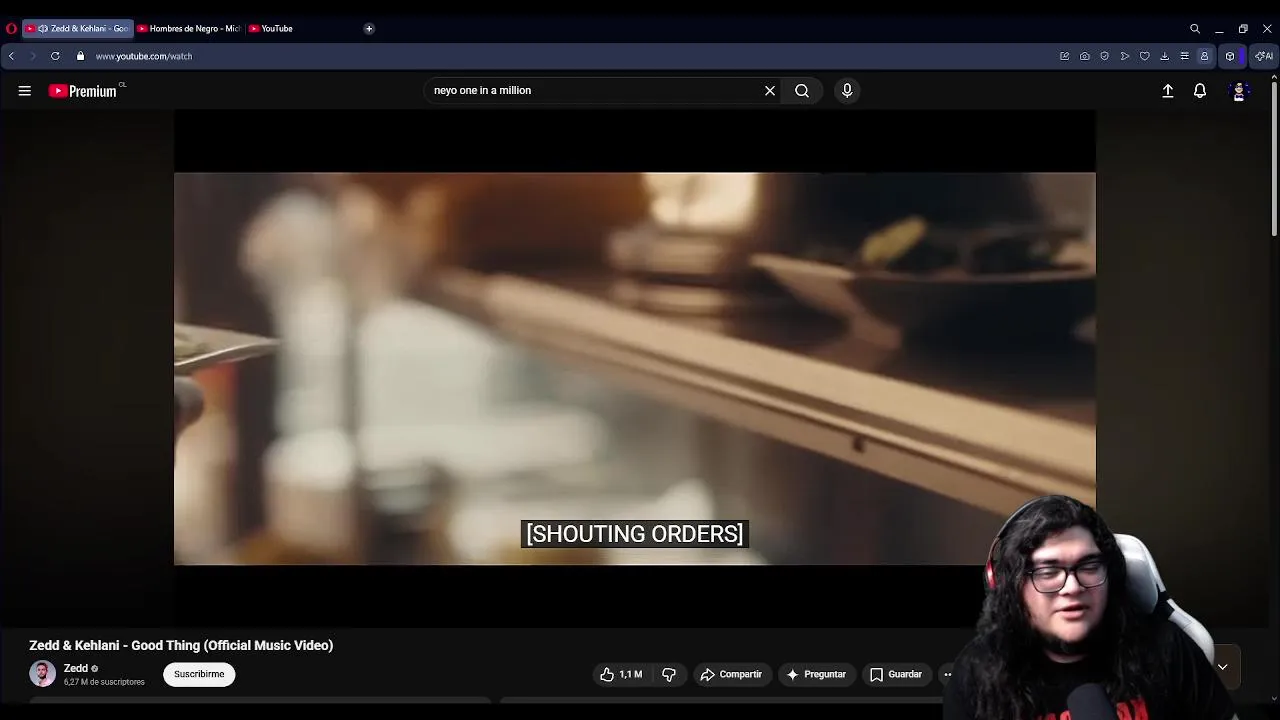Open the browser downloads icon
Viewport: 1280px width, 720px height.
coord(1165,56)
